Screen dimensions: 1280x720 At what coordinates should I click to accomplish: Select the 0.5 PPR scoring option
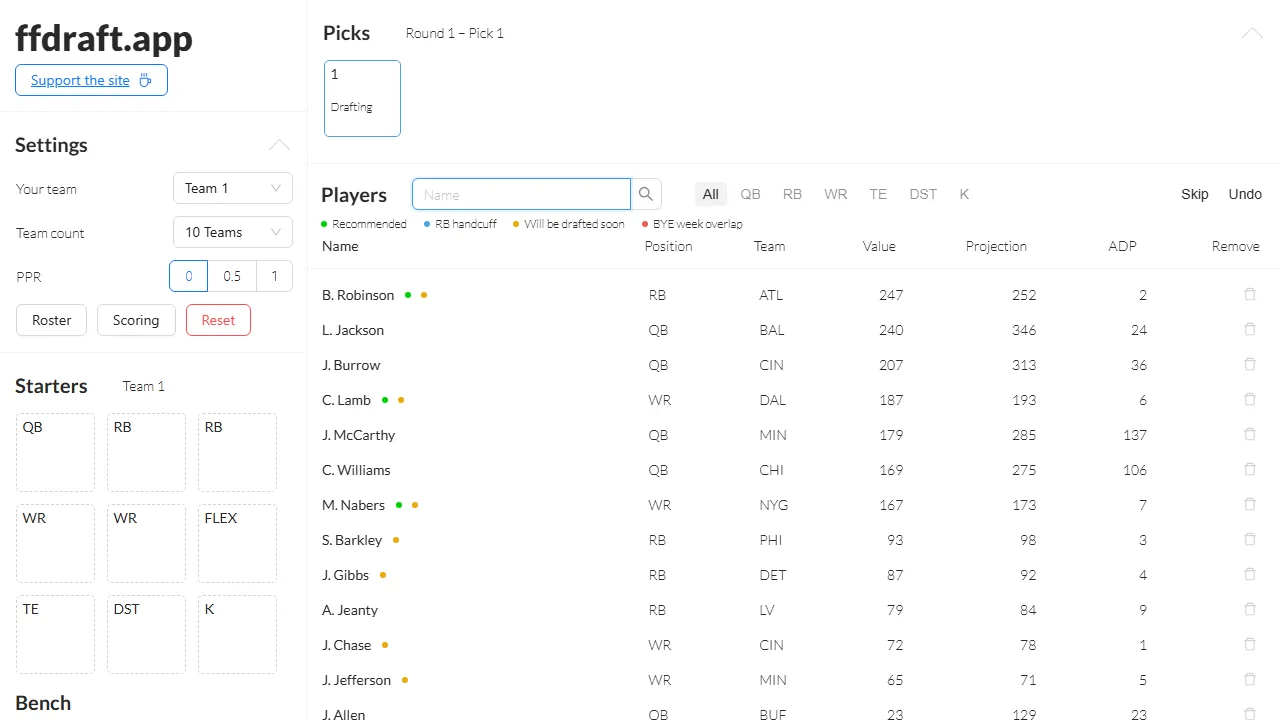tap(232, 276)
